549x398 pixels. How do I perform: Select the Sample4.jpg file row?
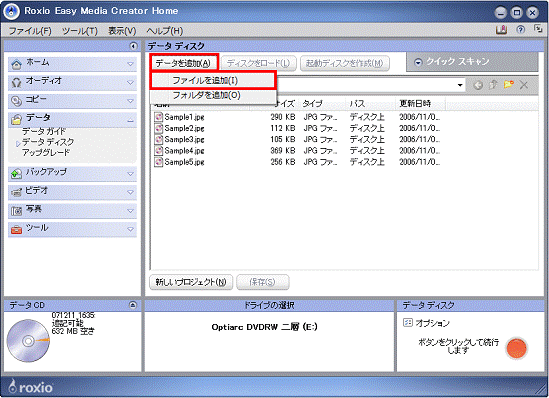click(297, 151)
